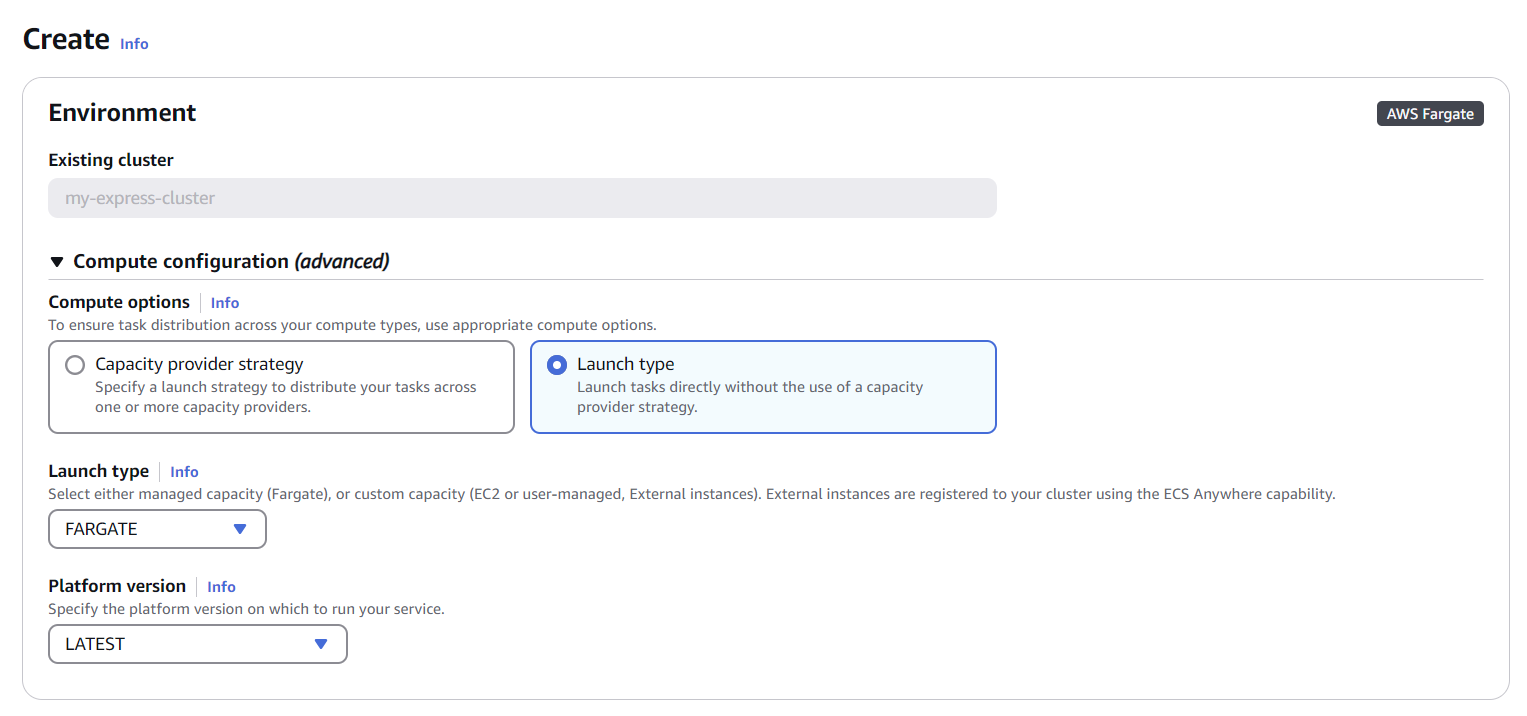Open the FARGATE launch type dropdown
The height and width of the screenshot is (716, 1527).
(x=157, y=529)
